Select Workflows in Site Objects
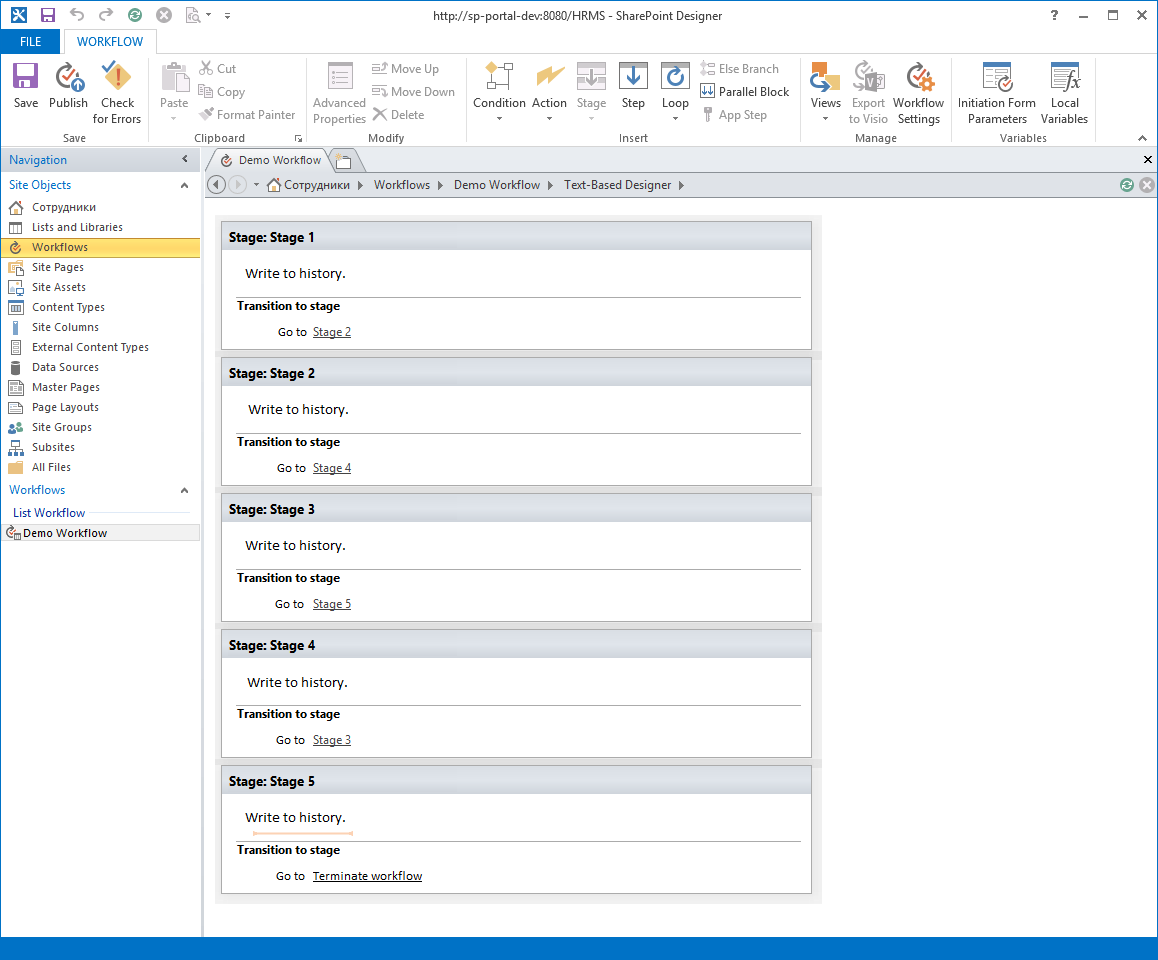This screenshot has width=1158, height=960. tap(100, 247)
